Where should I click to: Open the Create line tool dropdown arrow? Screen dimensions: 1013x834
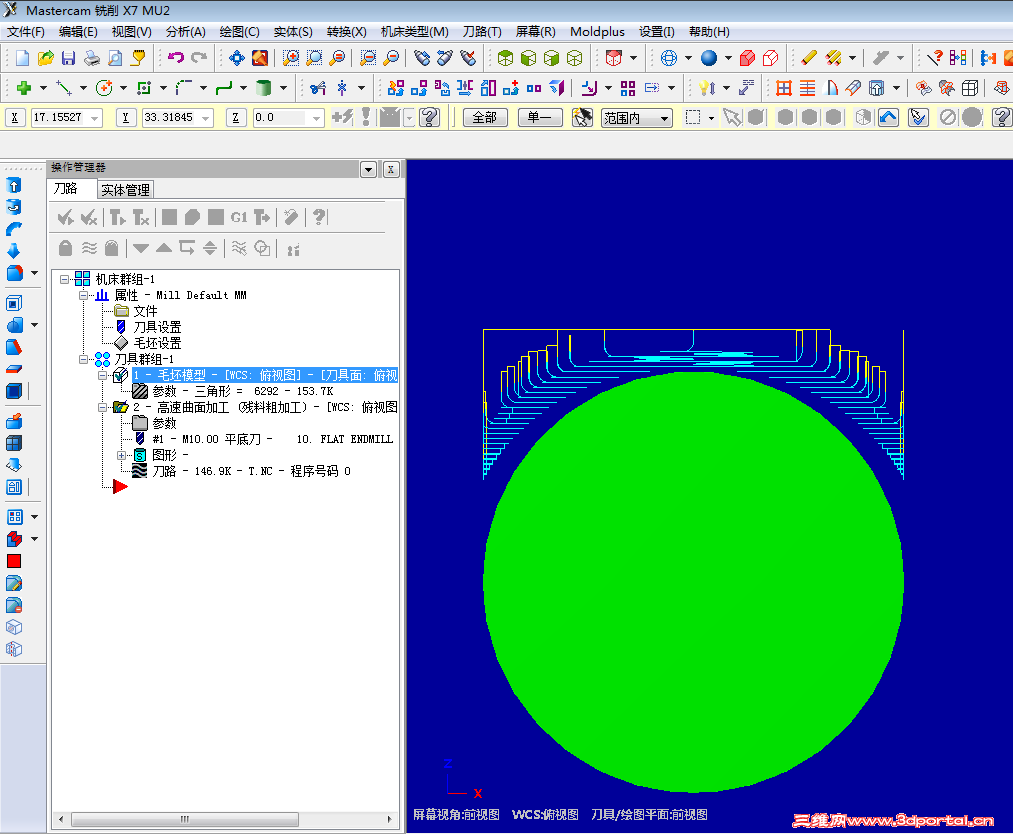(x=83, y=88)
